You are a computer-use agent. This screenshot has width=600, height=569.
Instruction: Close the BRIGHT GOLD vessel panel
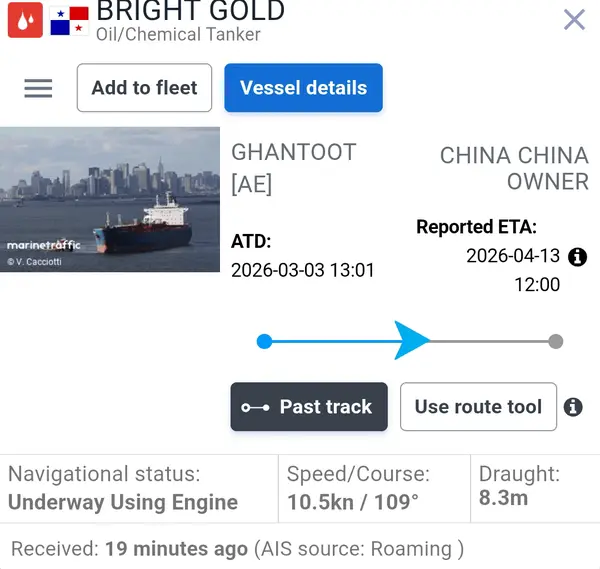[574, 20]
